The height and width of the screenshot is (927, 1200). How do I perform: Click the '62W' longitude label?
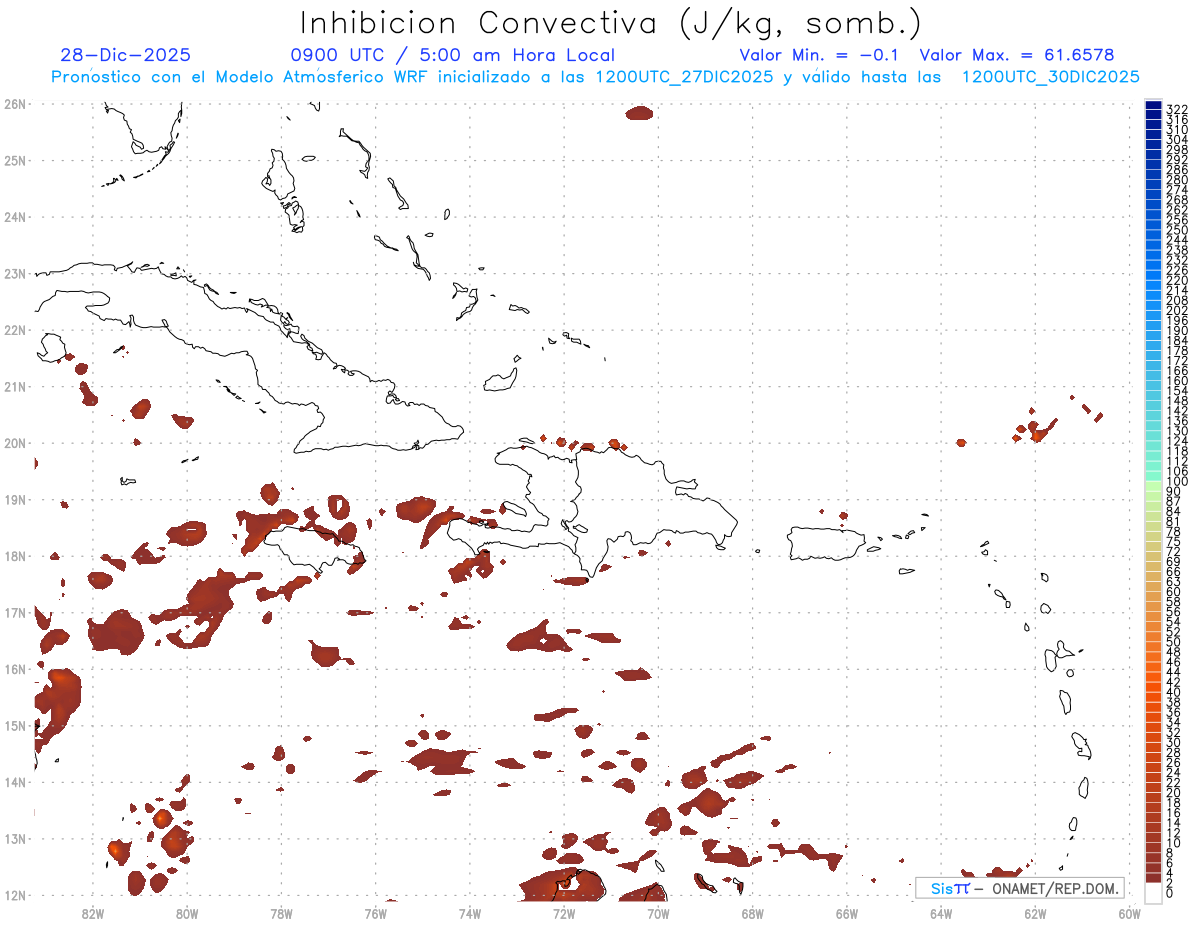click(1035, 913)
